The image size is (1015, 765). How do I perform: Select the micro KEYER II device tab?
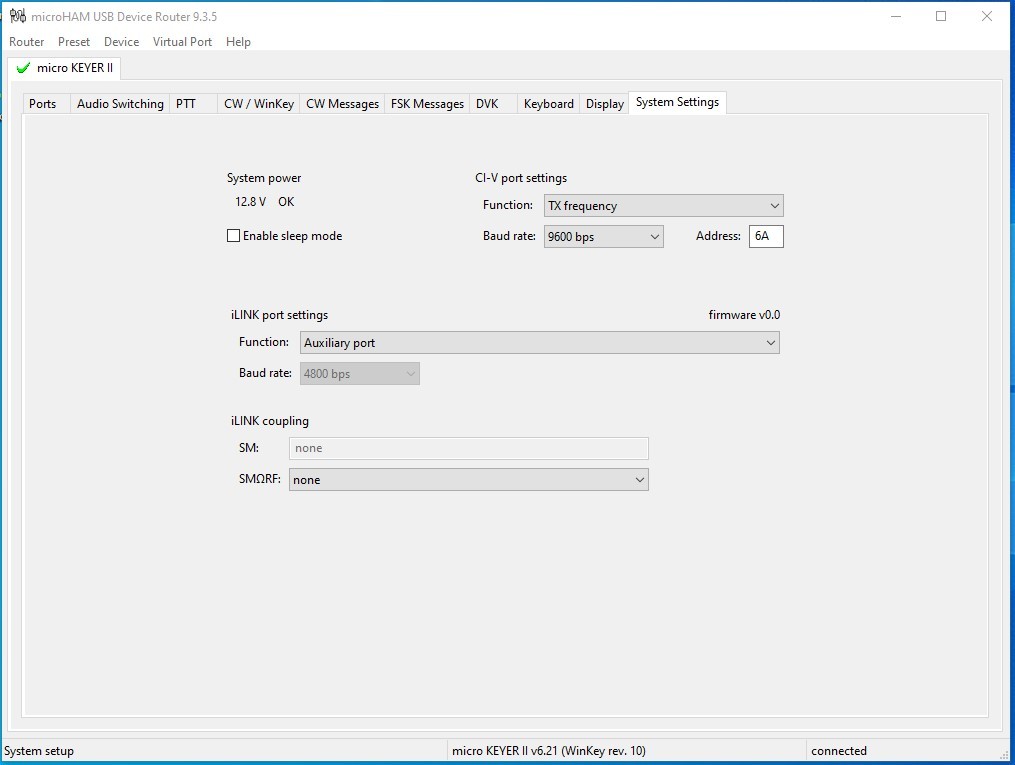pos(65,68)
